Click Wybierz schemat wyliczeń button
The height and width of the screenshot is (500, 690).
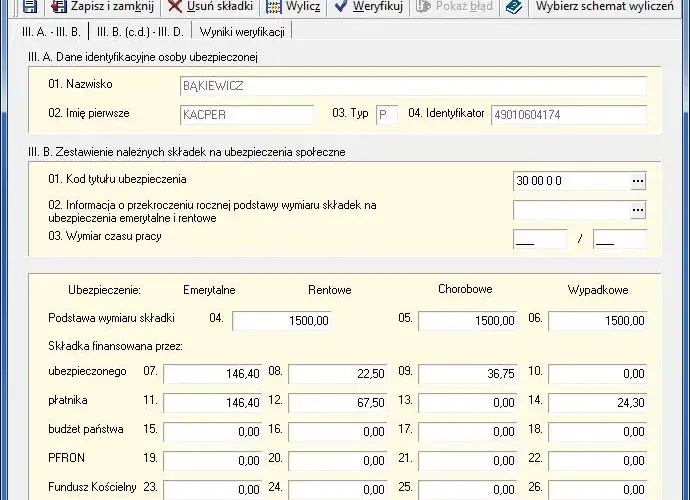coord(605,6)
